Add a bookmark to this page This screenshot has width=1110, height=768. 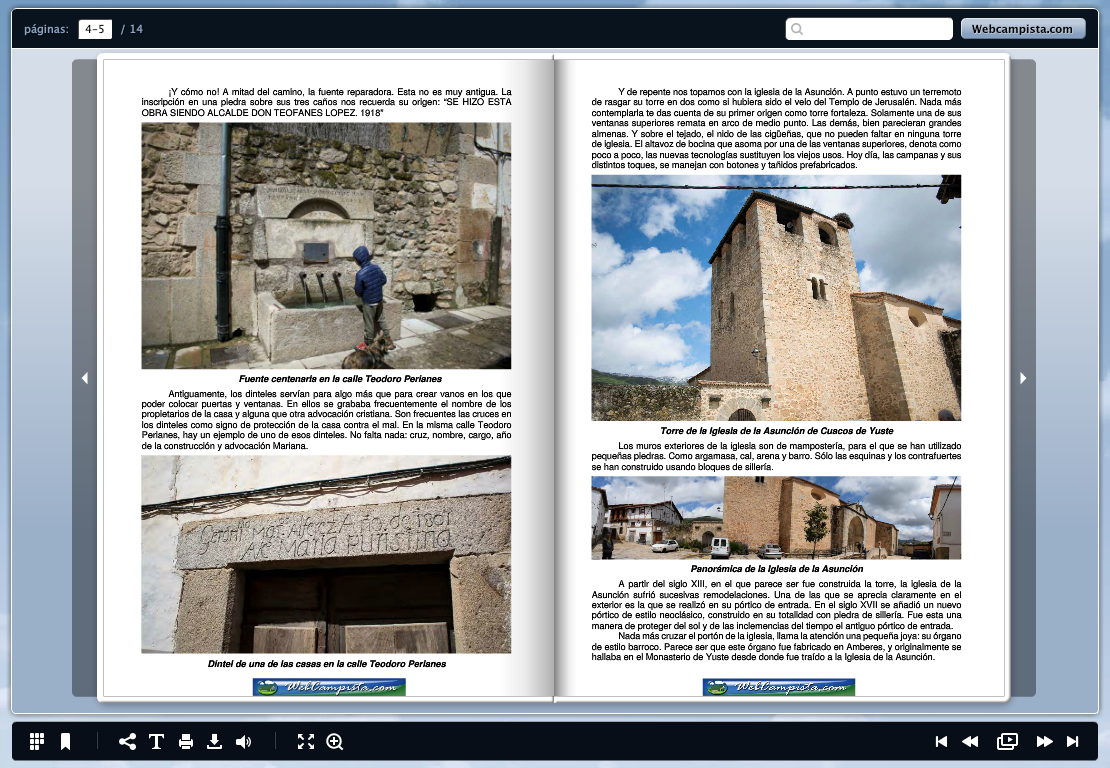pyautogui.click(x=65, y=741)
